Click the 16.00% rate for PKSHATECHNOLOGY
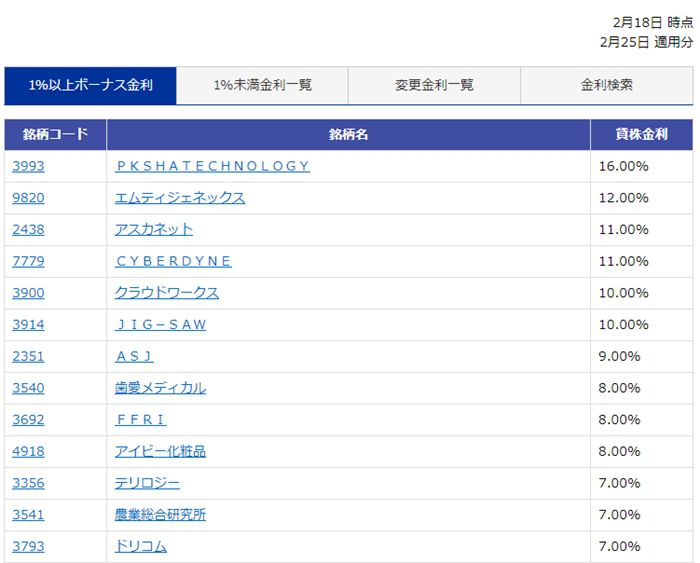 [x=624, y=167]
